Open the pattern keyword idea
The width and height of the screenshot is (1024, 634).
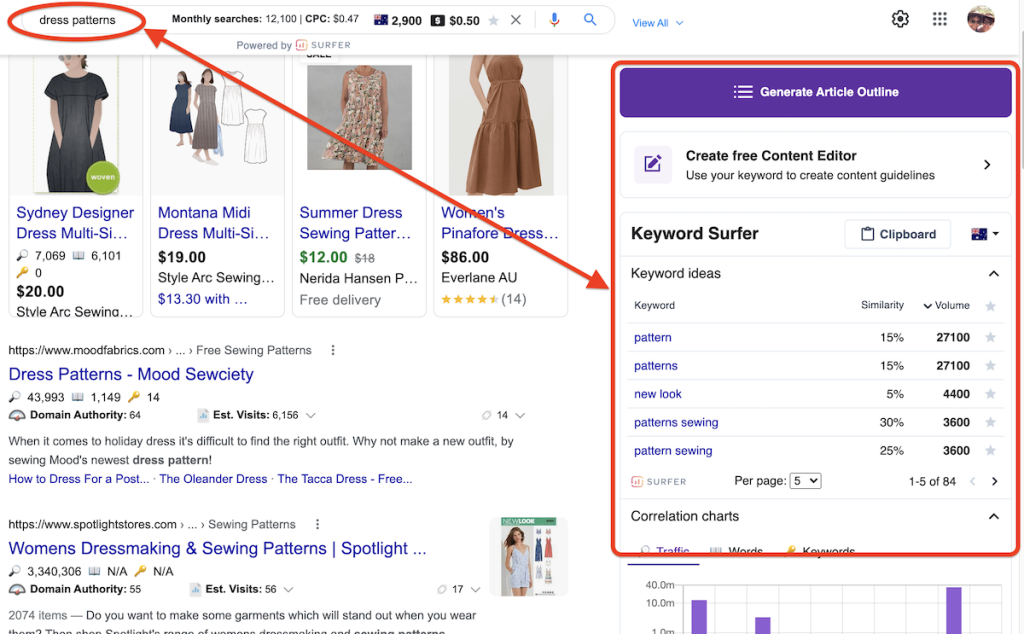[652, 338]
